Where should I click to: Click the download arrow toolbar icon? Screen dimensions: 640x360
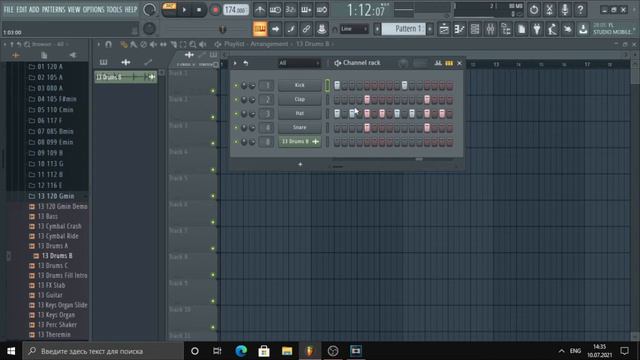583,29
